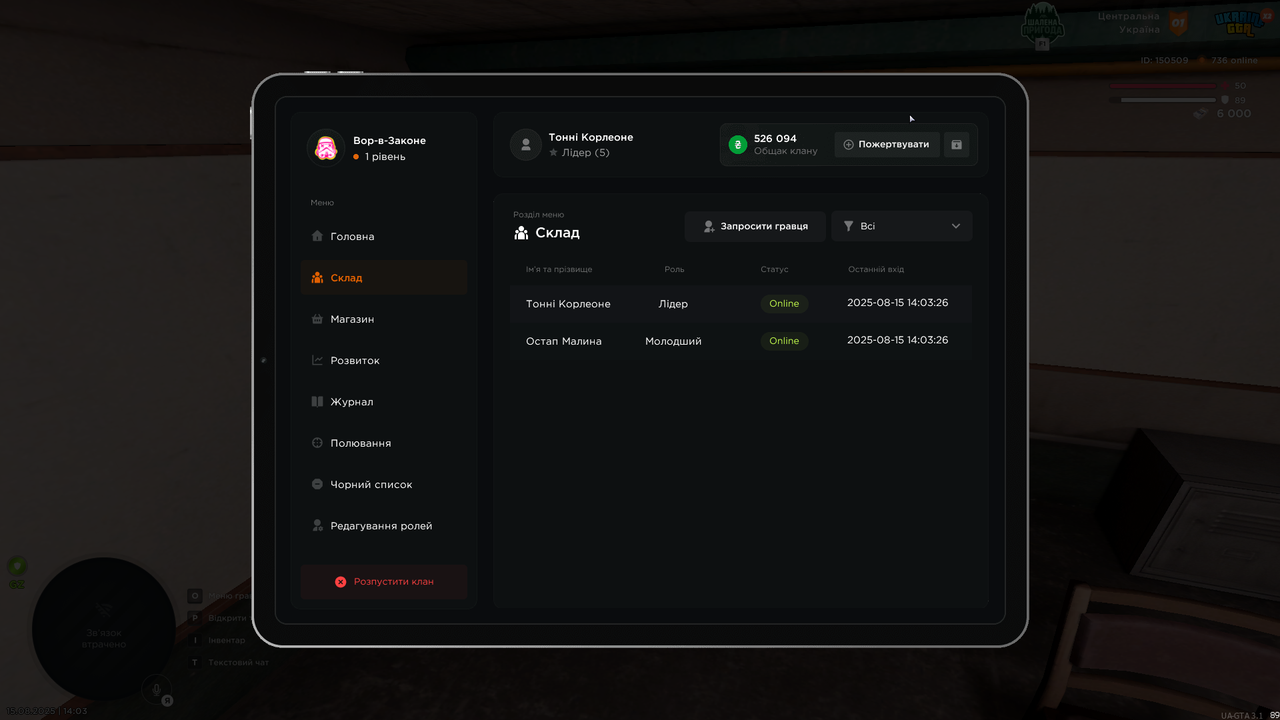Click the Тонні Корлеоне profile avatar
The height and width of the screenshot is (720, 1280).
coord(526,145)
